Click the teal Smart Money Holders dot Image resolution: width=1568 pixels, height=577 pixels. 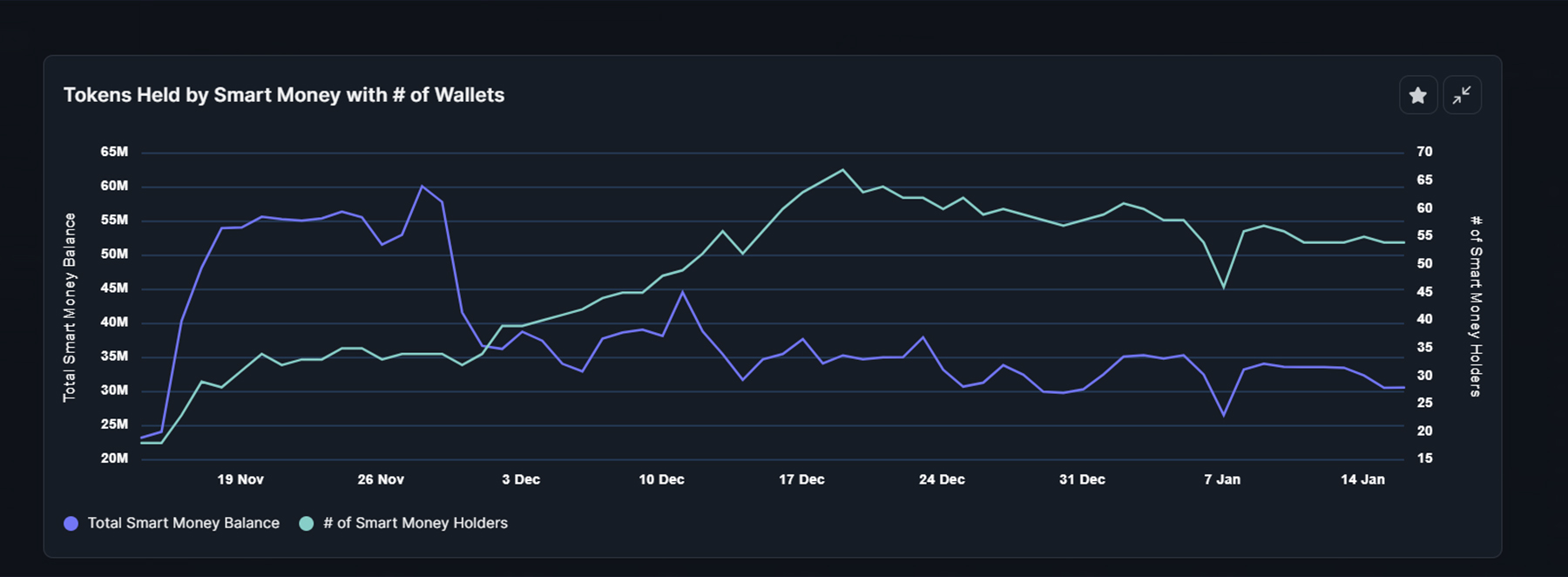tap(307, 523)
